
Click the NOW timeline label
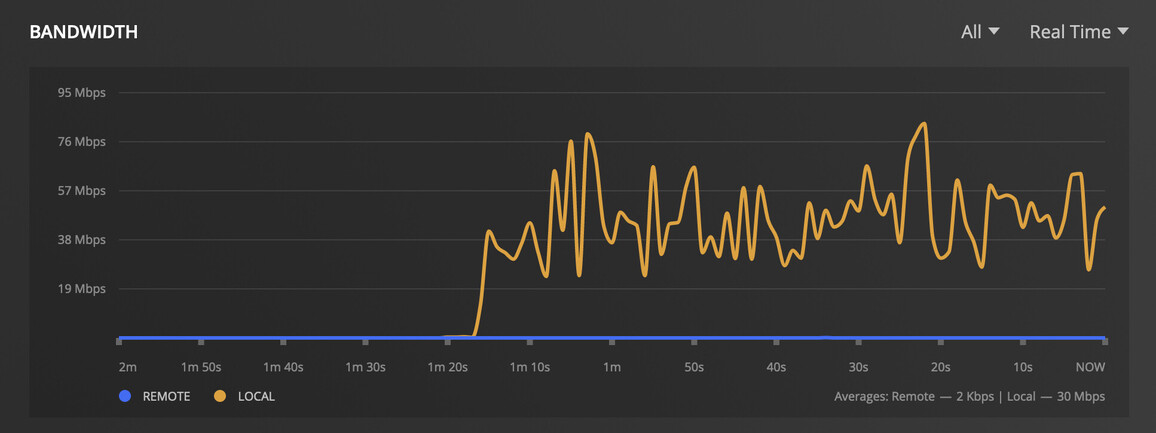pos(1090,367)
